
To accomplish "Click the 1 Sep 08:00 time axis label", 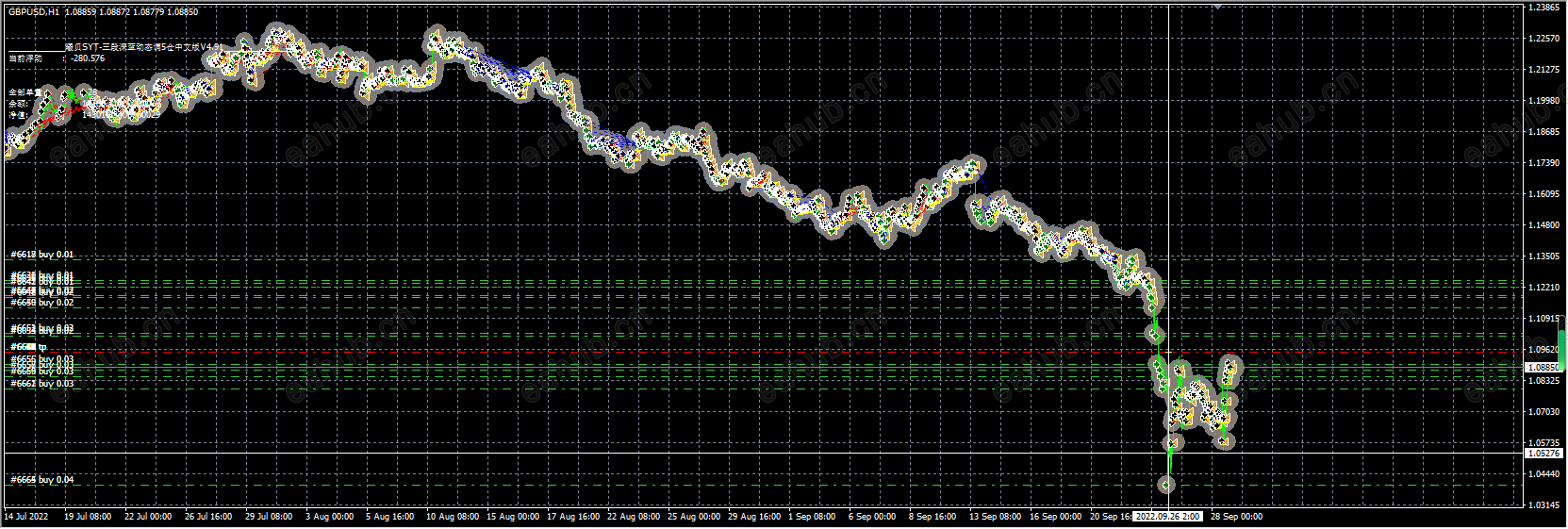I will [x=813, y=517].
